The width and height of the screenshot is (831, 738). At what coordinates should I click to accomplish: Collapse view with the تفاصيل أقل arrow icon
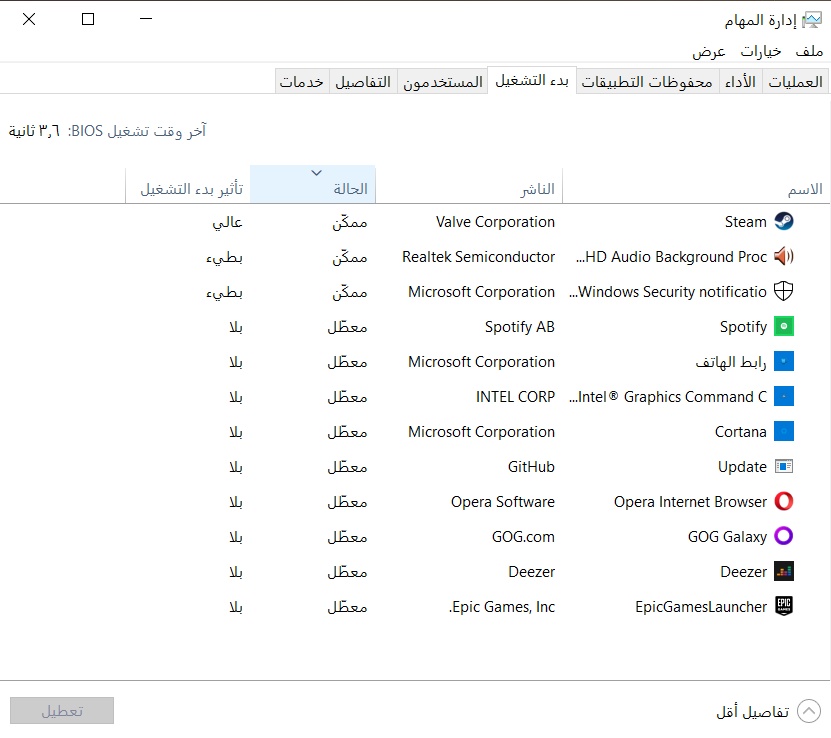(x=809, y=711)
